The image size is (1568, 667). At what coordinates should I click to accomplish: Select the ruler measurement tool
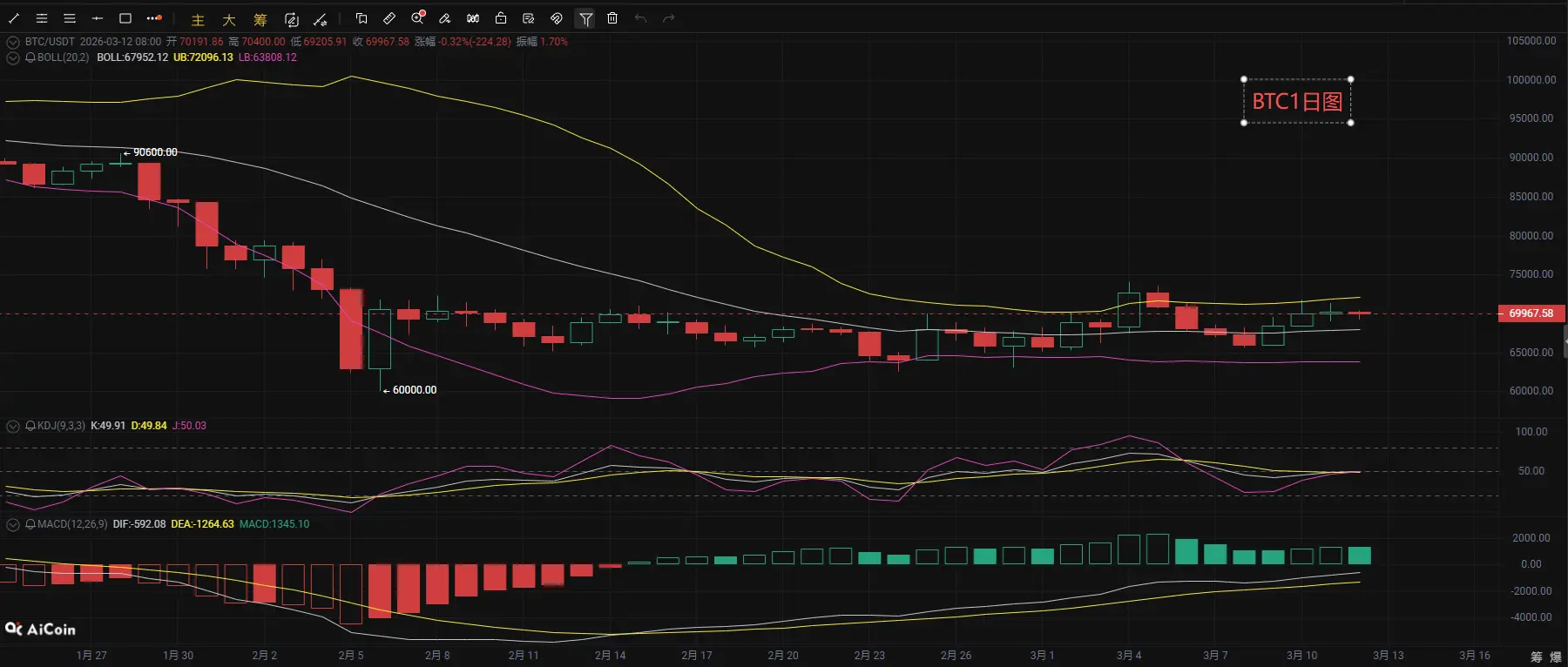coord(389,18)
